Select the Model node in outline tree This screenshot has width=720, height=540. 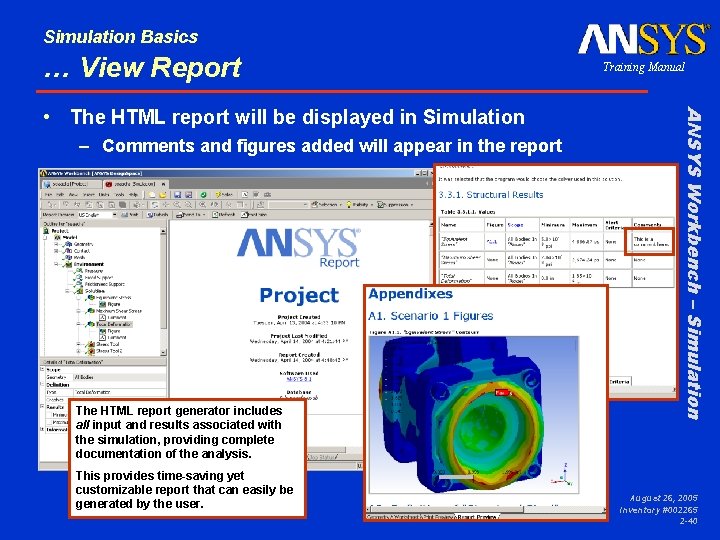(65, 237)
